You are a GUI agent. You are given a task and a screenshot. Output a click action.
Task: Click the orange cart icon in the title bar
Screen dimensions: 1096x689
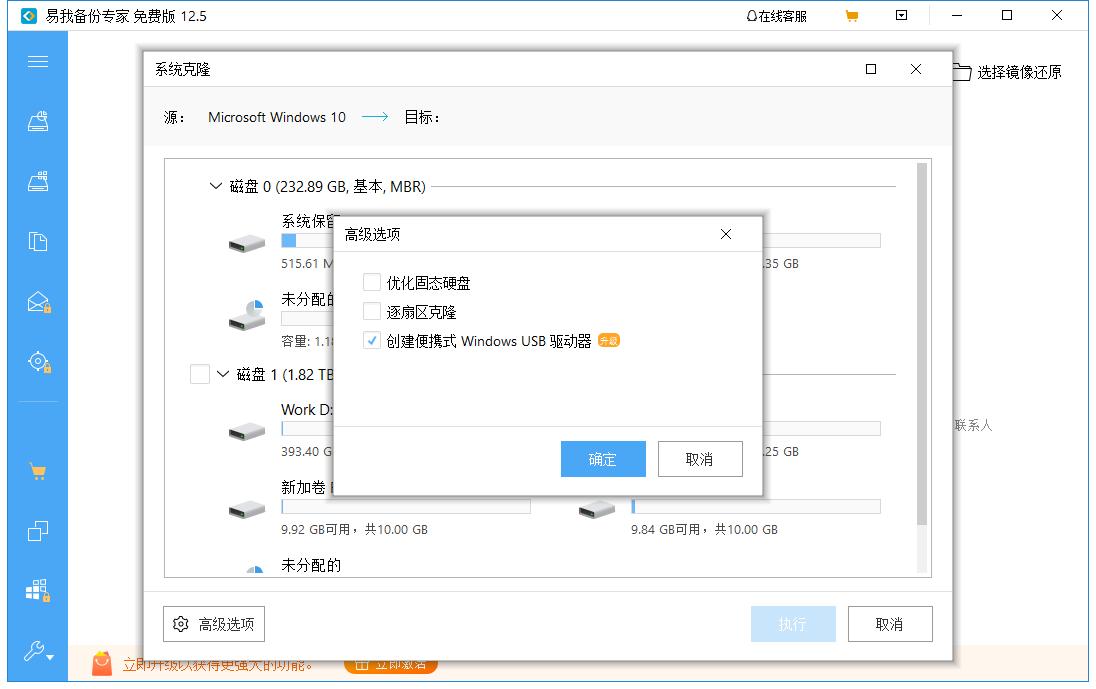click(852, 16)
